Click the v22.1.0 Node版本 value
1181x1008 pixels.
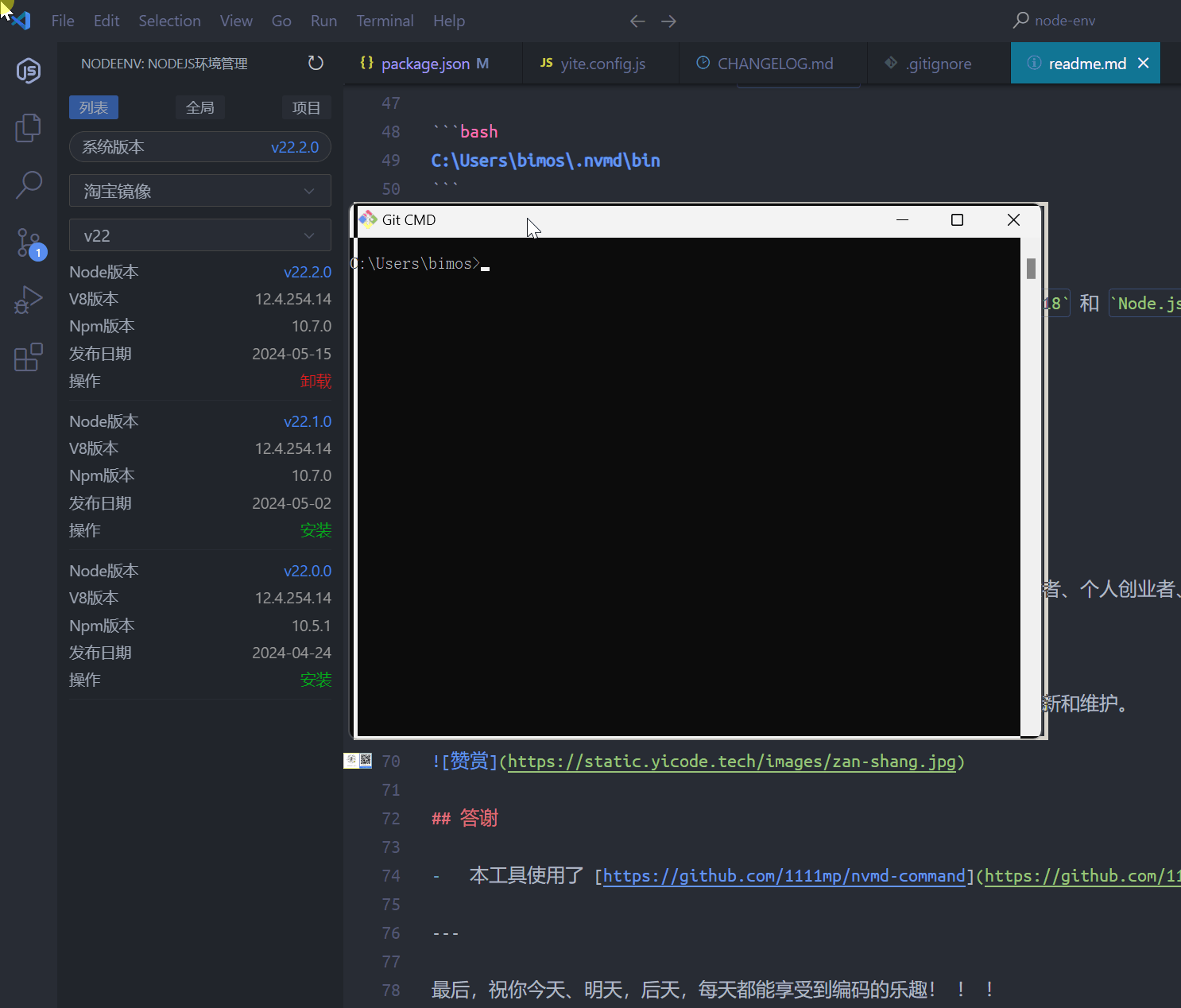tap(308, 421)
